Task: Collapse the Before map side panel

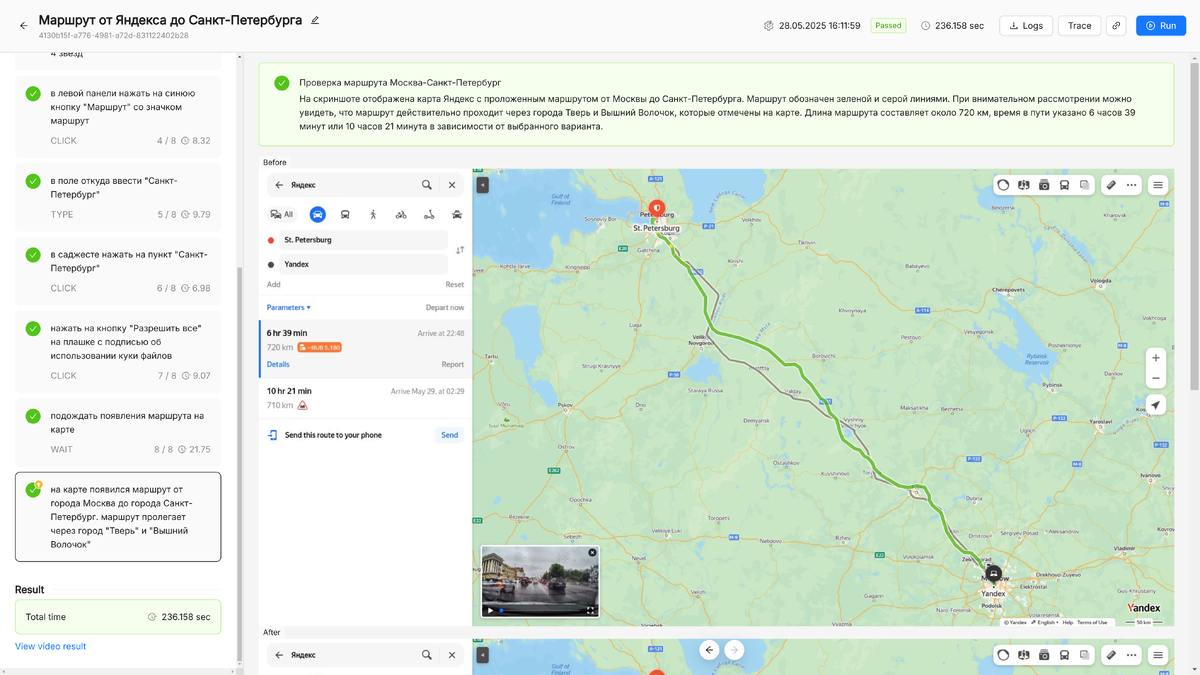Action: 483,185
